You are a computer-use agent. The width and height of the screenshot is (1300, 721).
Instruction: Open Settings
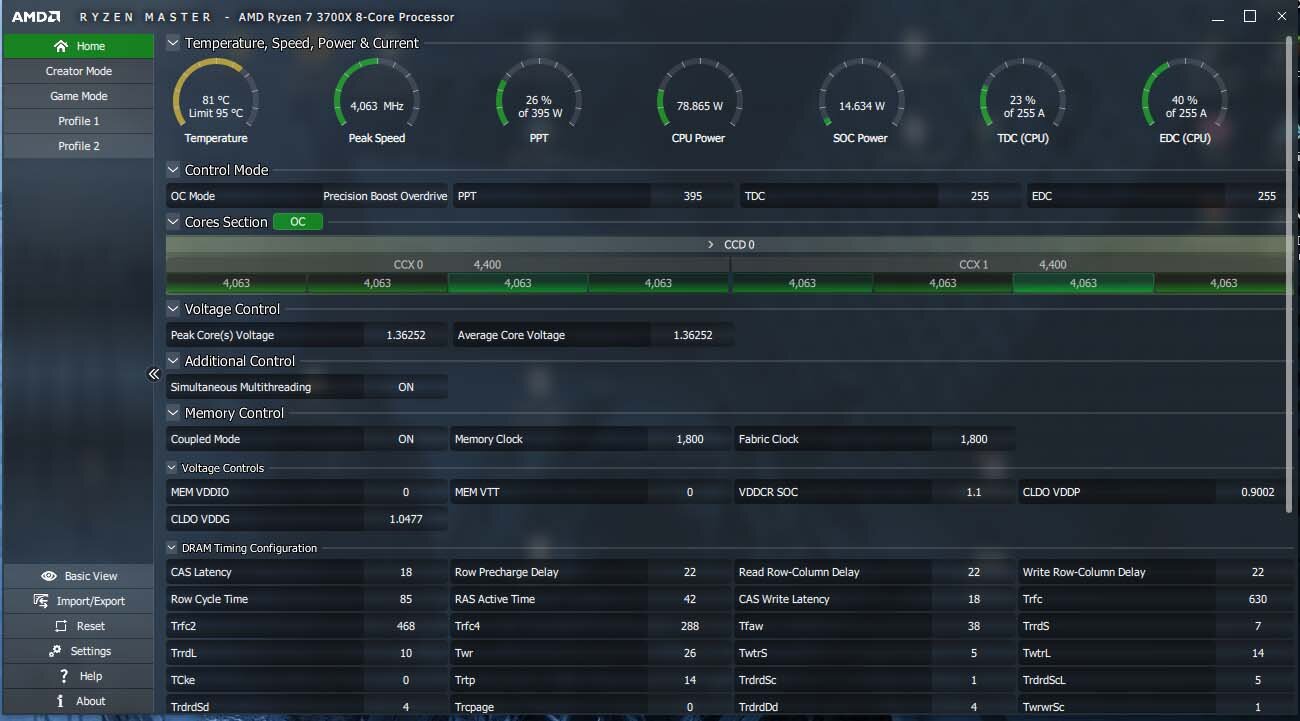(x=78, y=651)
